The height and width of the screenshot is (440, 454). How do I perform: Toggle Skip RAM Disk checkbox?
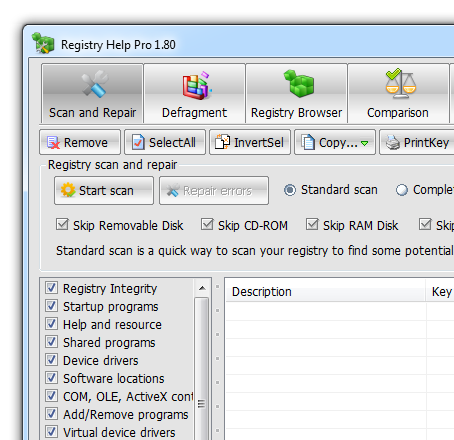tap(312, 224)
